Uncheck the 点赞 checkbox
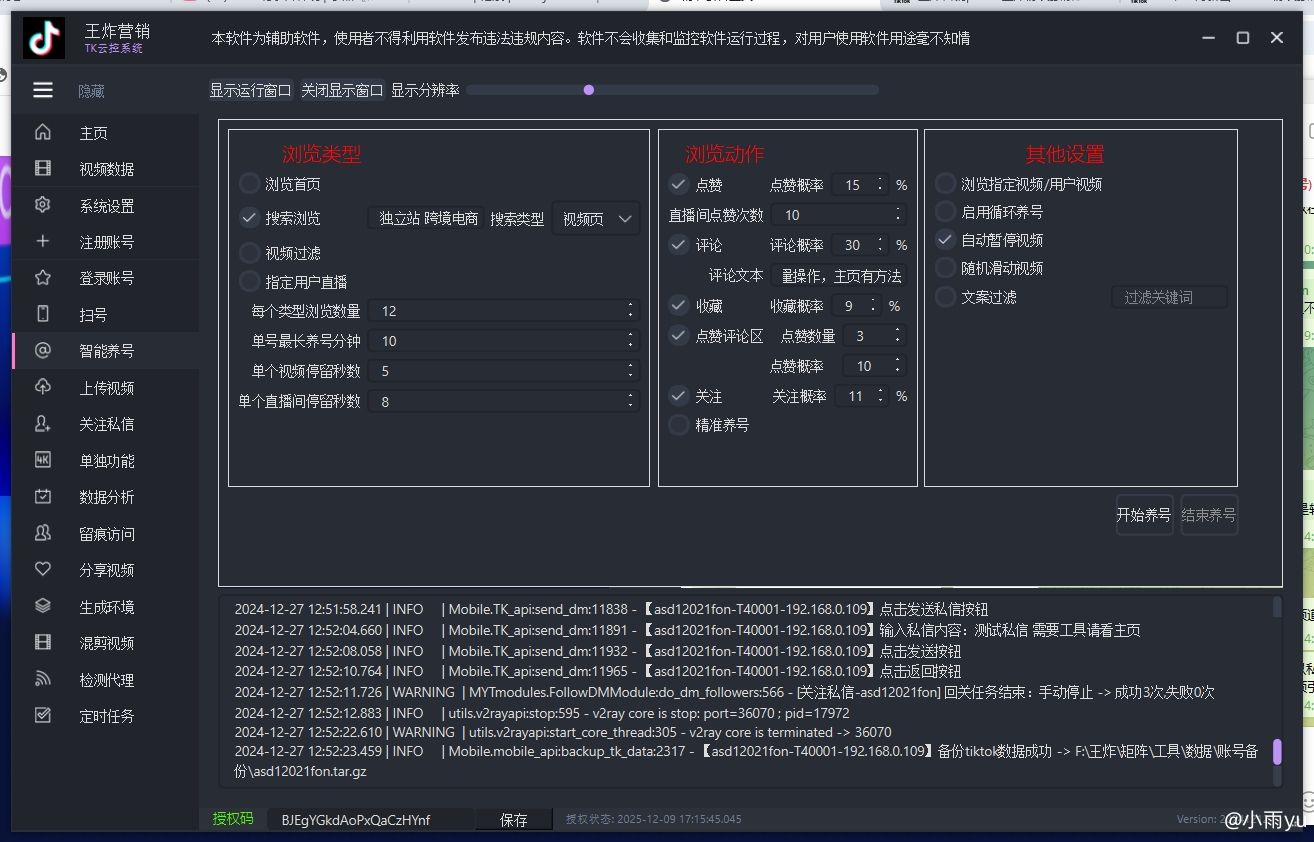Viewport: 1314px width, 842px height. pos(679,184)
